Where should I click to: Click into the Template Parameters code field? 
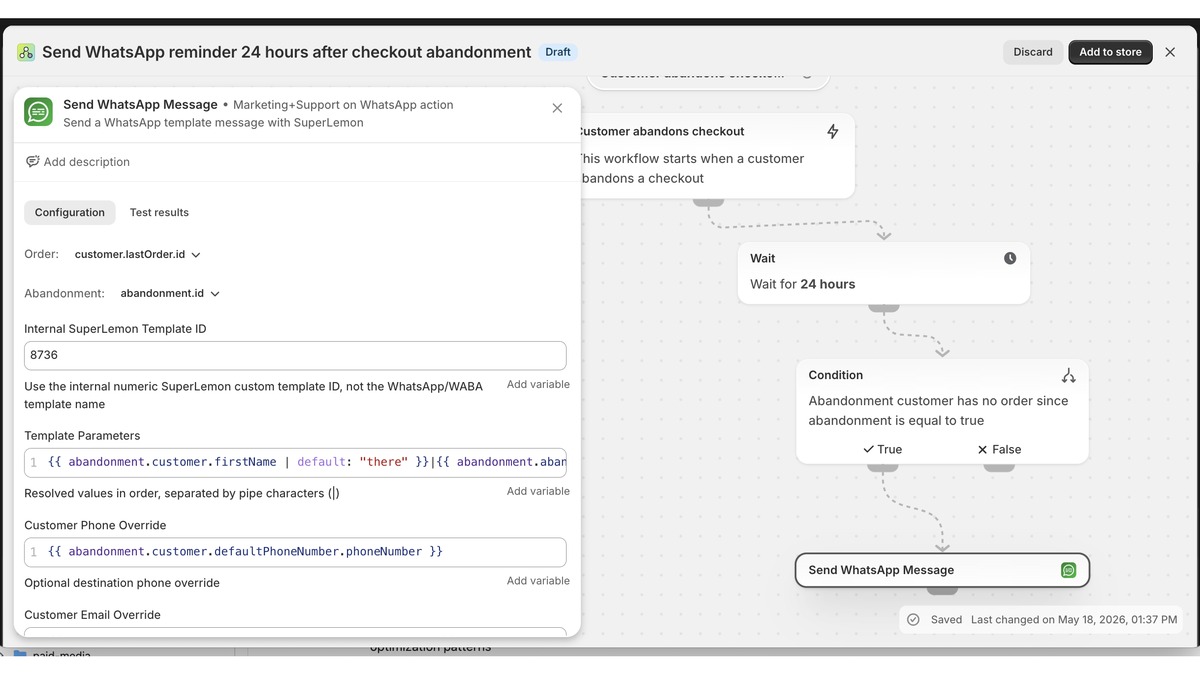tap(295, 462)
